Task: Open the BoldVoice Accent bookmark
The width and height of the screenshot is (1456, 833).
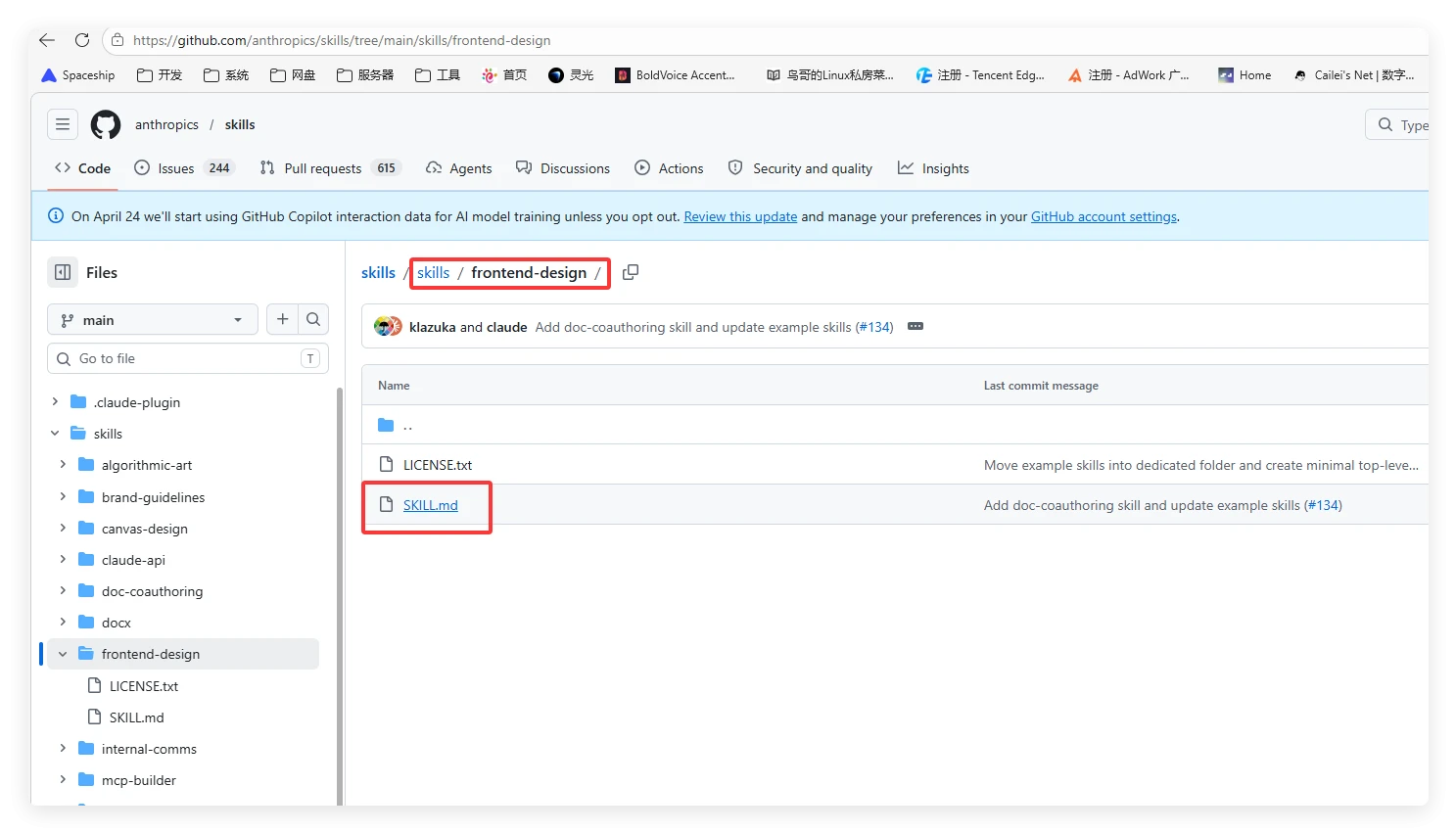Action: pos(676,75)
